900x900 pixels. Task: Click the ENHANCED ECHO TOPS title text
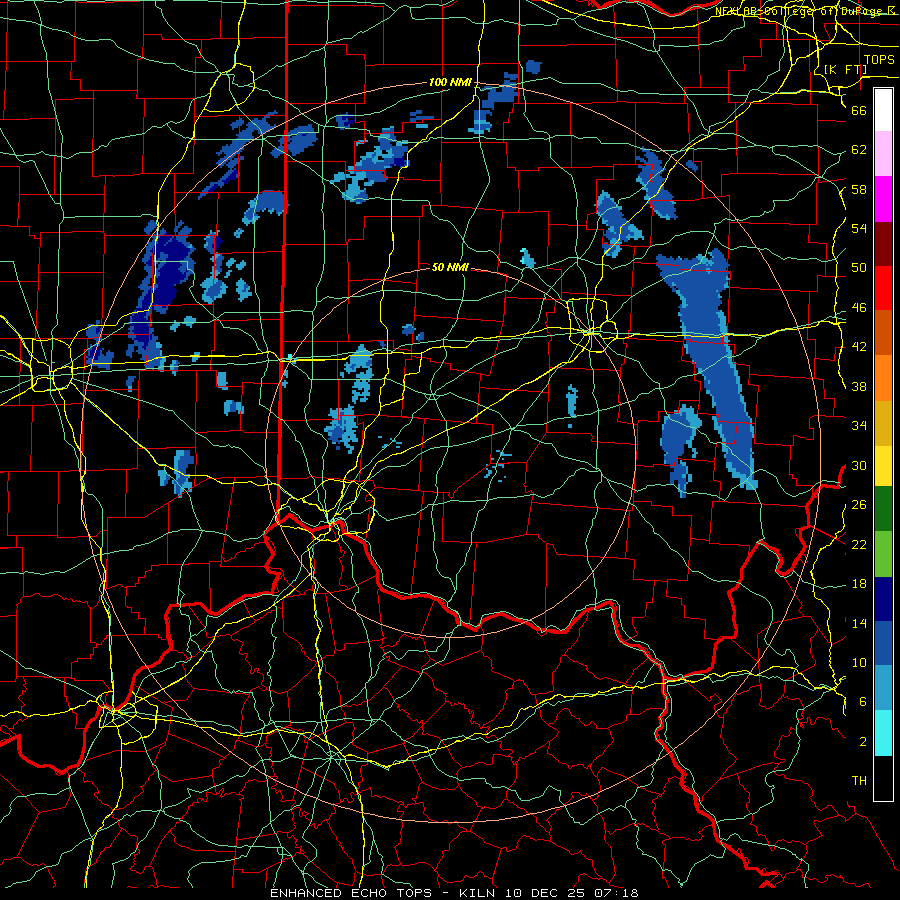pos(351,893)
